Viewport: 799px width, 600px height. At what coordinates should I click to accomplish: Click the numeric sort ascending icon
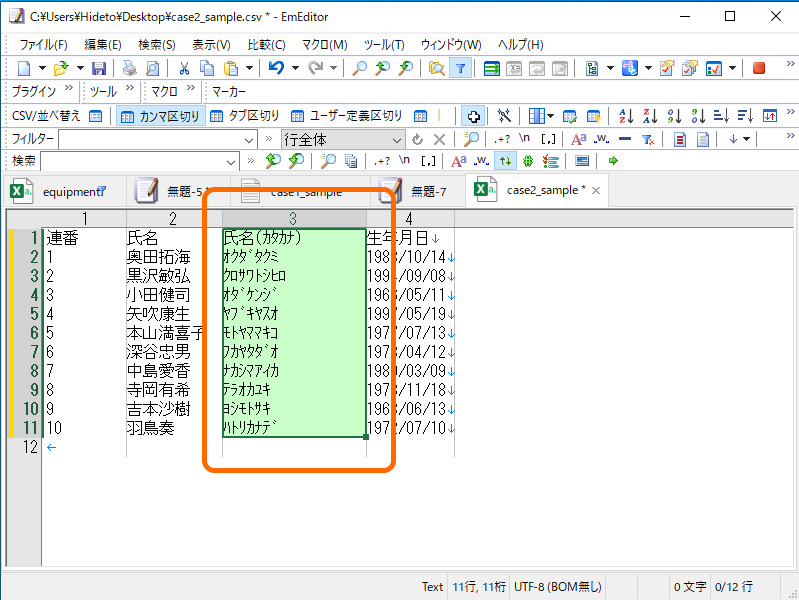[x=674, y=116]
